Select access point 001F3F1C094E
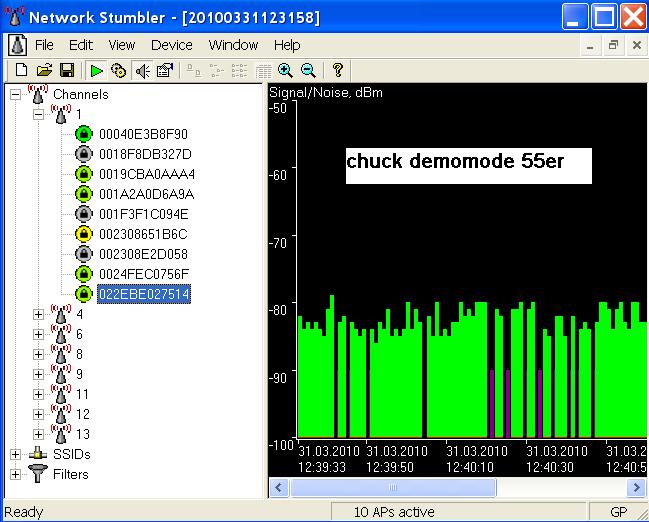649x522 pixels. tap(144, 214)
